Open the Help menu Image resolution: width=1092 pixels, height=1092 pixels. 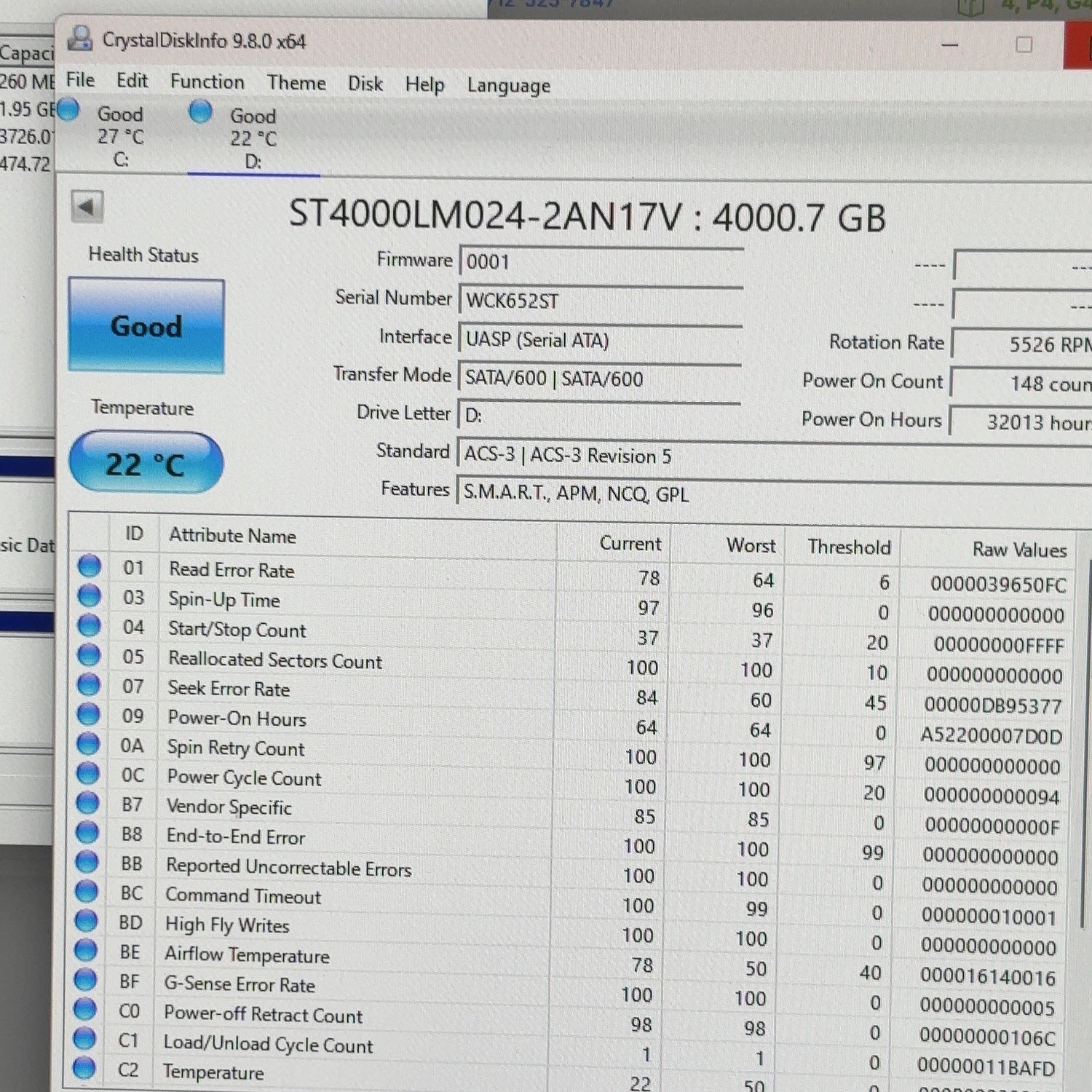424,85
